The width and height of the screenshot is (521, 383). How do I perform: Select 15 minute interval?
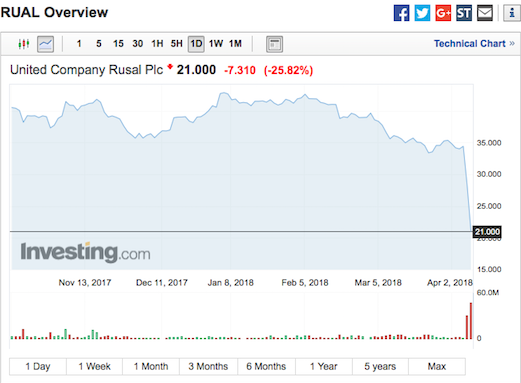coord(118,44)
